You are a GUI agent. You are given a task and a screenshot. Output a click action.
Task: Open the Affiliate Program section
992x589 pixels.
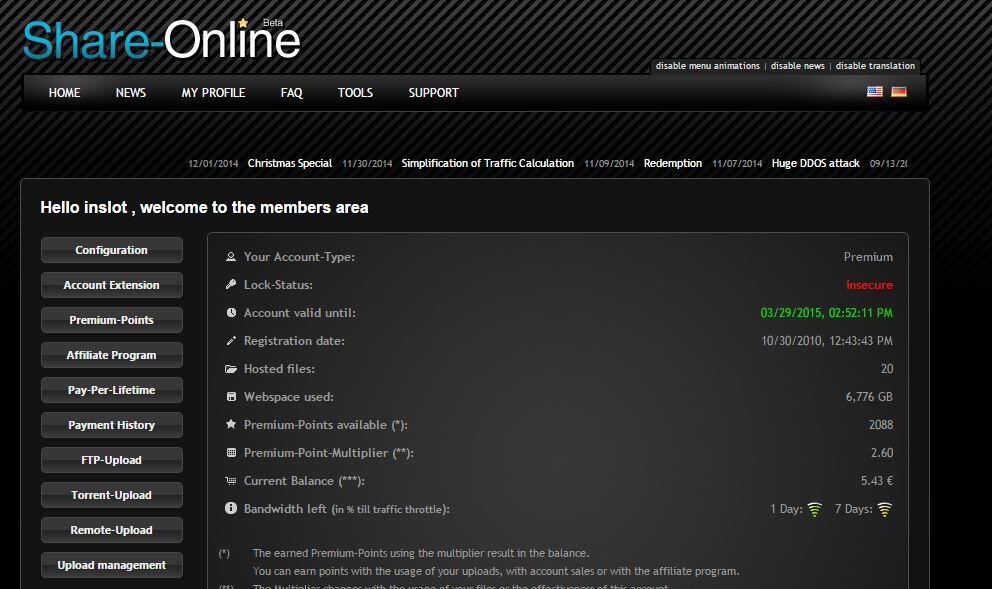(x=111, y=355)
